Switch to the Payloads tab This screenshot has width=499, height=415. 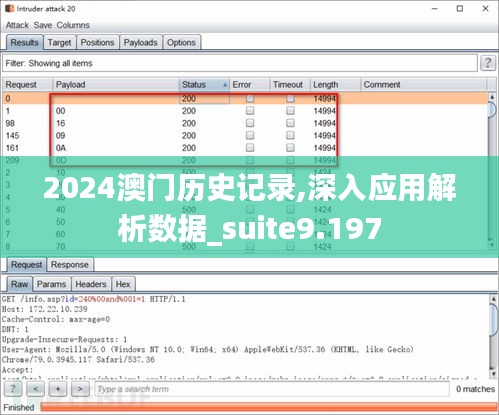pyautogui.click(x=140, y=43)
